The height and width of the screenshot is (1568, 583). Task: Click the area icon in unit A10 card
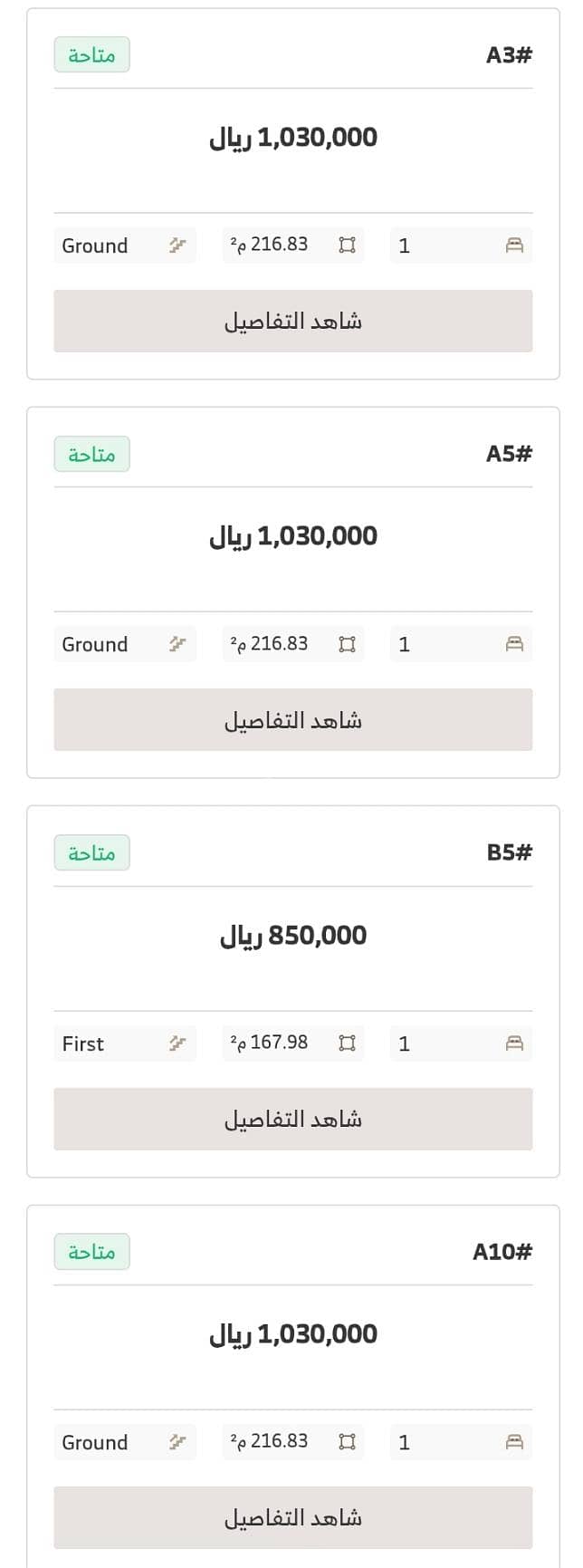click(347, 1442)
